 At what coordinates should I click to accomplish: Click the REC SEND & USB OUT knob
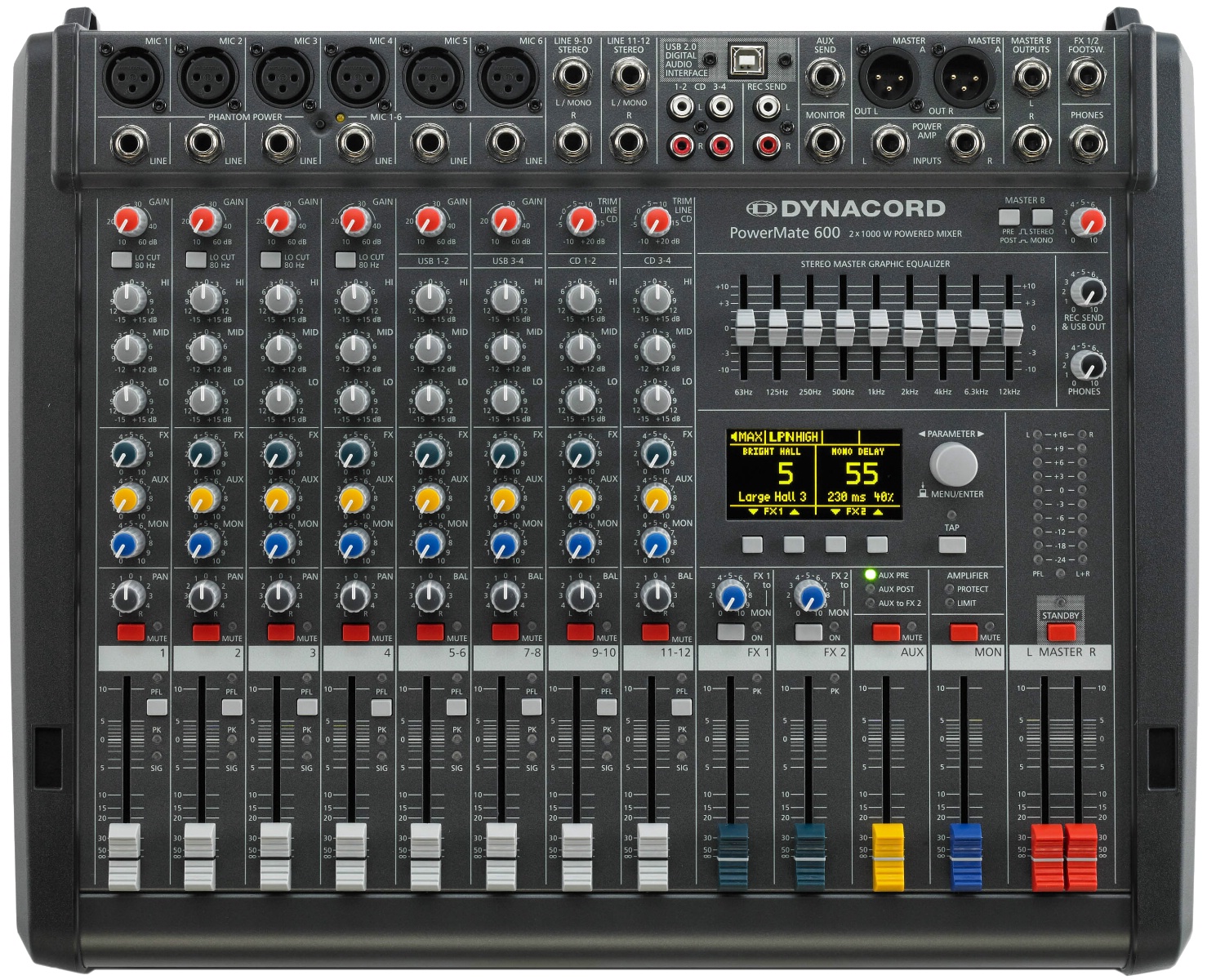coord(1089,291)
